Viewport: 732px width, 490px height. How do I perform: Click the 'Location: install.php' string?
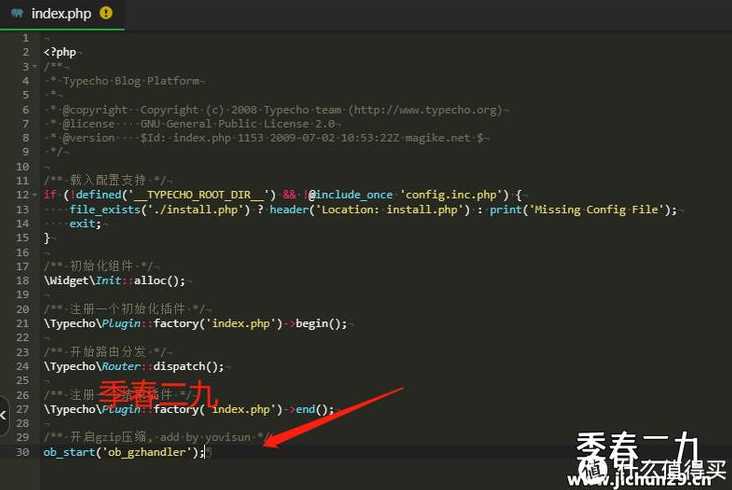tap(389, 210)
